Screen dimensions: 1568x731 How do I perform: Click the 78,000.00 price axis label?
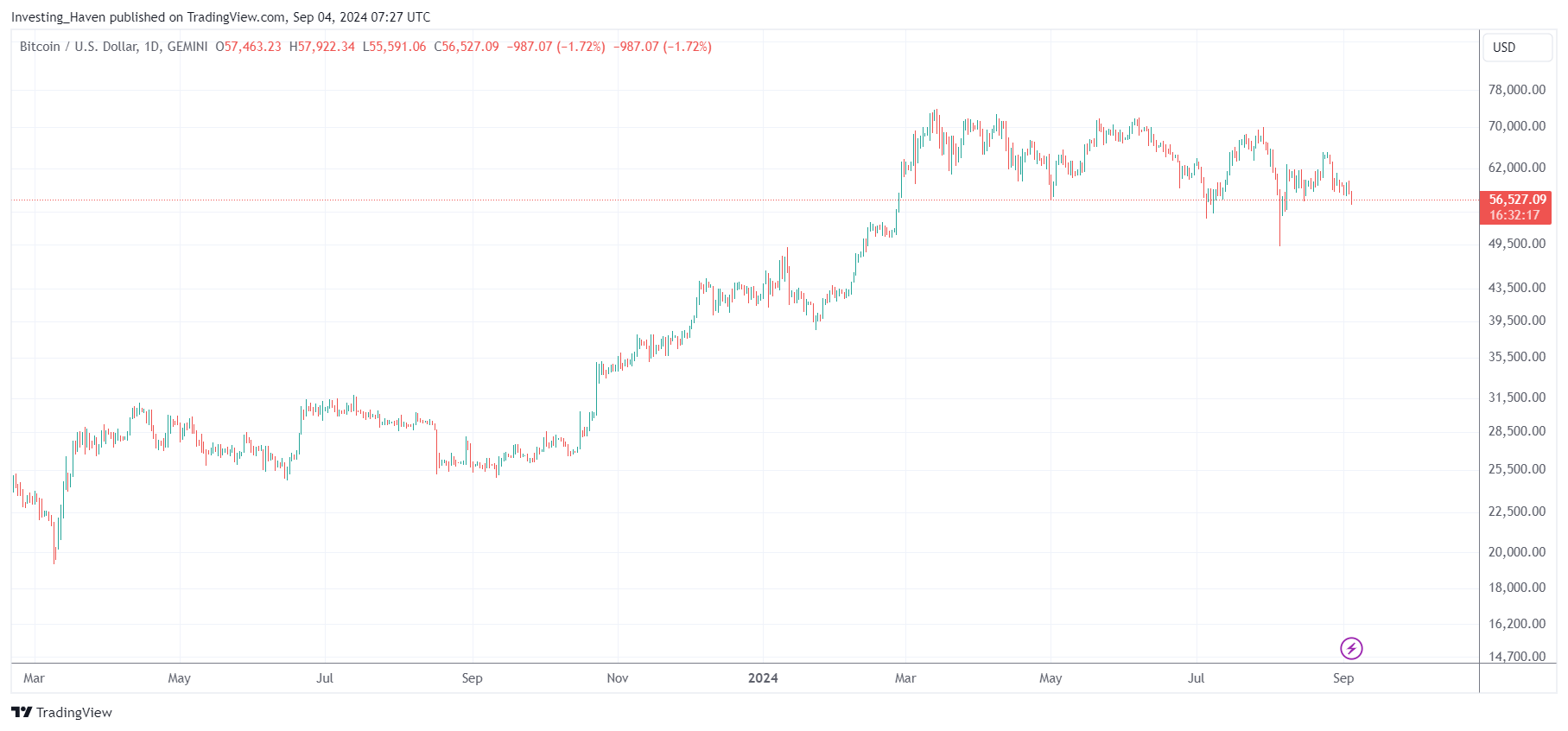coord(1517,90)
